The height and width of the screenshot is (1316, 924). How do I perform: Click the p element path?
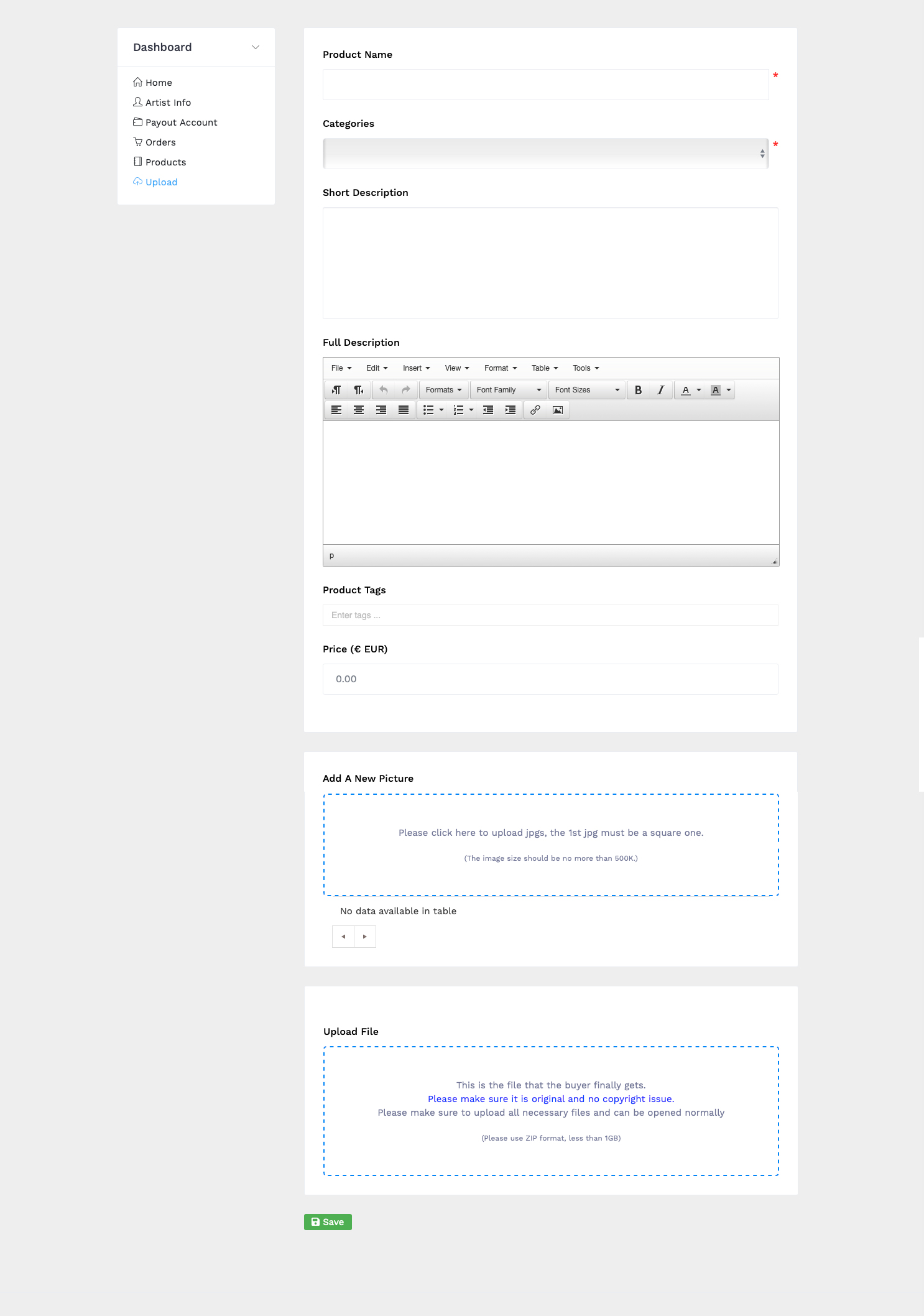tap(331, 555)
